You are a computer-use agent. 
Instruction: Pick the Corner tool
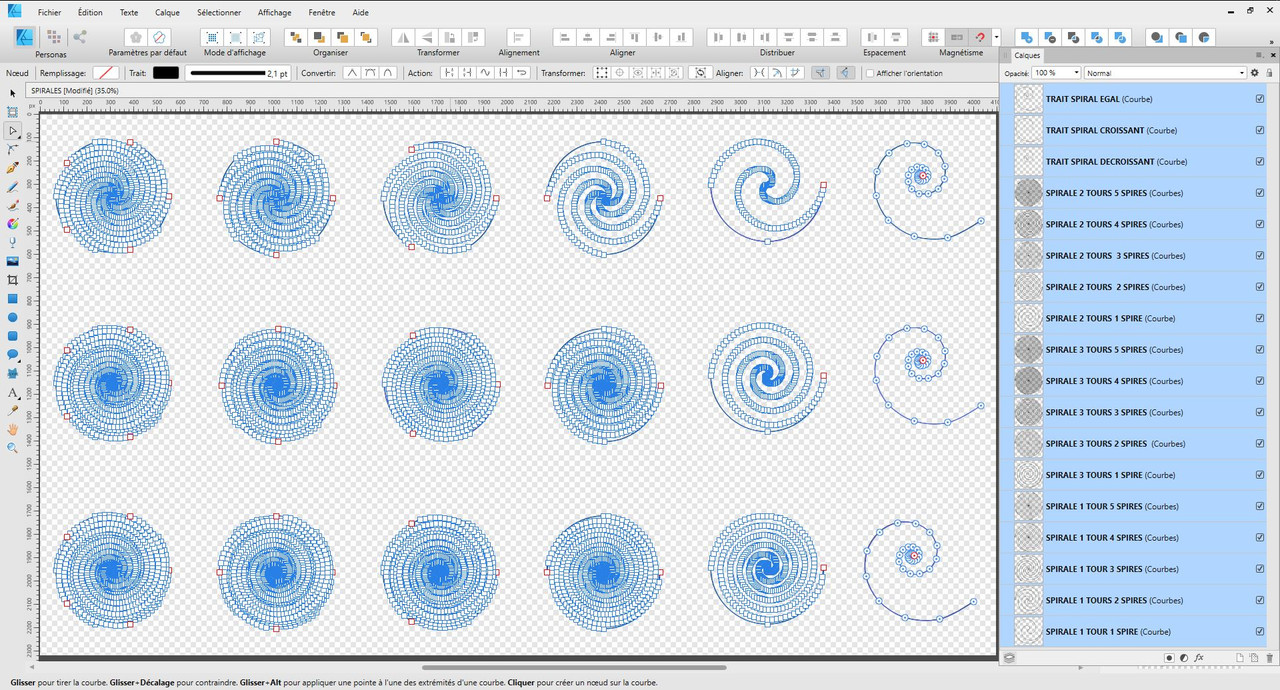tap(13, 149)
